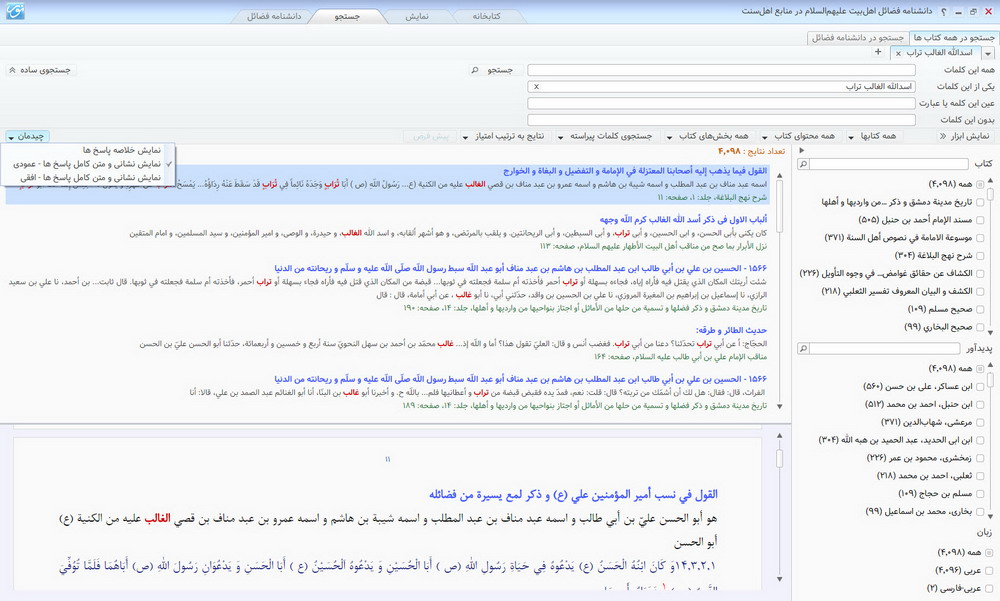The image size is (1000, 601).
Task: Check صحيح مسلم book filter
Action: click(x=980, y=309)
